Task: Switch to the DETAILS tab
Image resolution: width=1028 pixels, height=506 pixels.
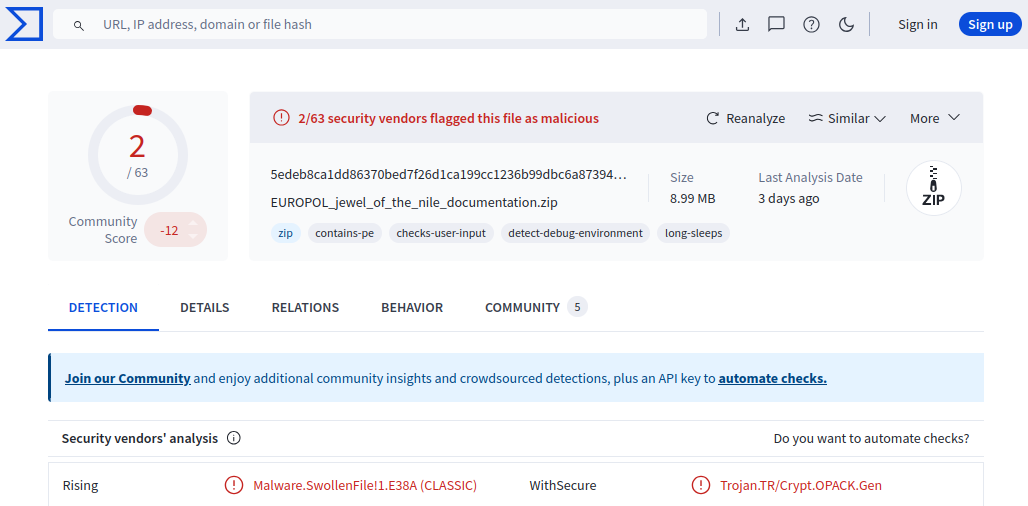Action: click(x=205, y=308)
